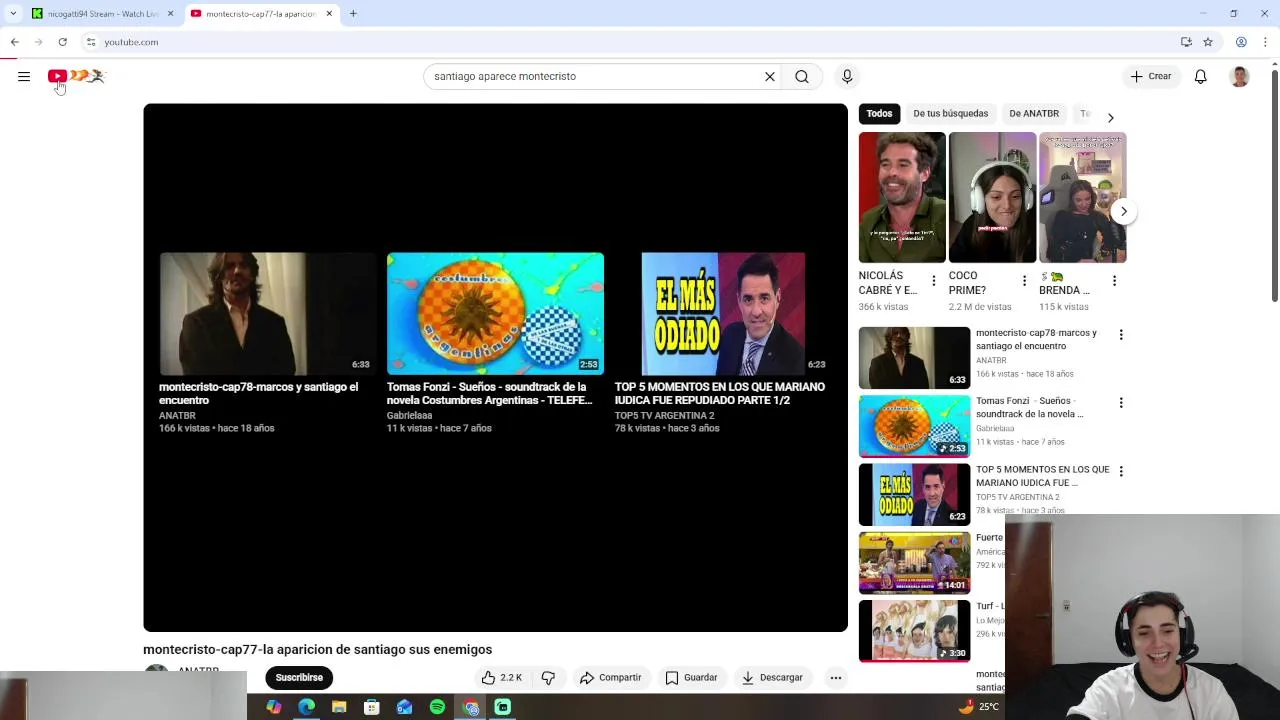Open options for sidebar Tomas Fonzi video
This screenshot has width=1280, height=720.
[x=1121, y=403]
